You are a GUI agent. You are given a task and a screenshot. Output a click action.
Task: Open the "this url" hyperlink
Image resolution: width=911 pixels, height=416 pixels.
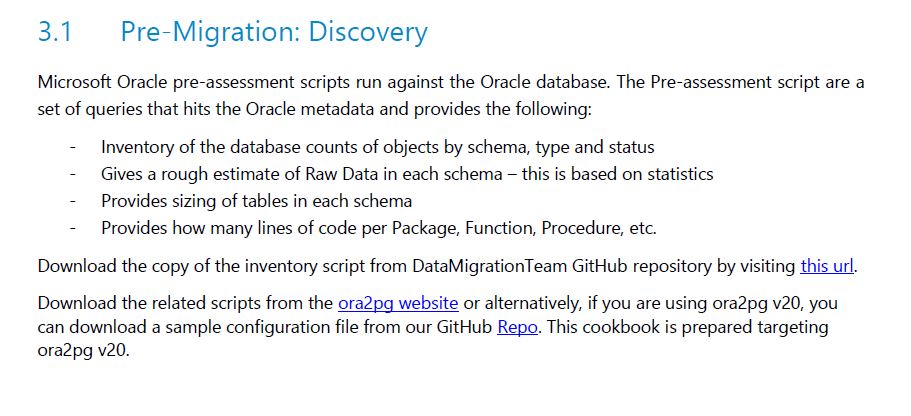pyautogui.click(x=827, y=267)
